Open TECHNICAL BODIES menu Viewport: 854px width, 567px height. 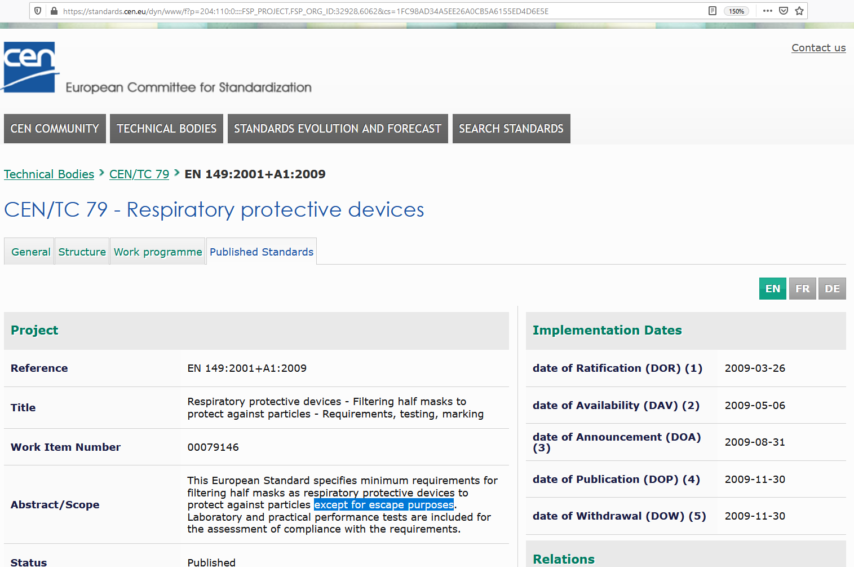(166, 129)
